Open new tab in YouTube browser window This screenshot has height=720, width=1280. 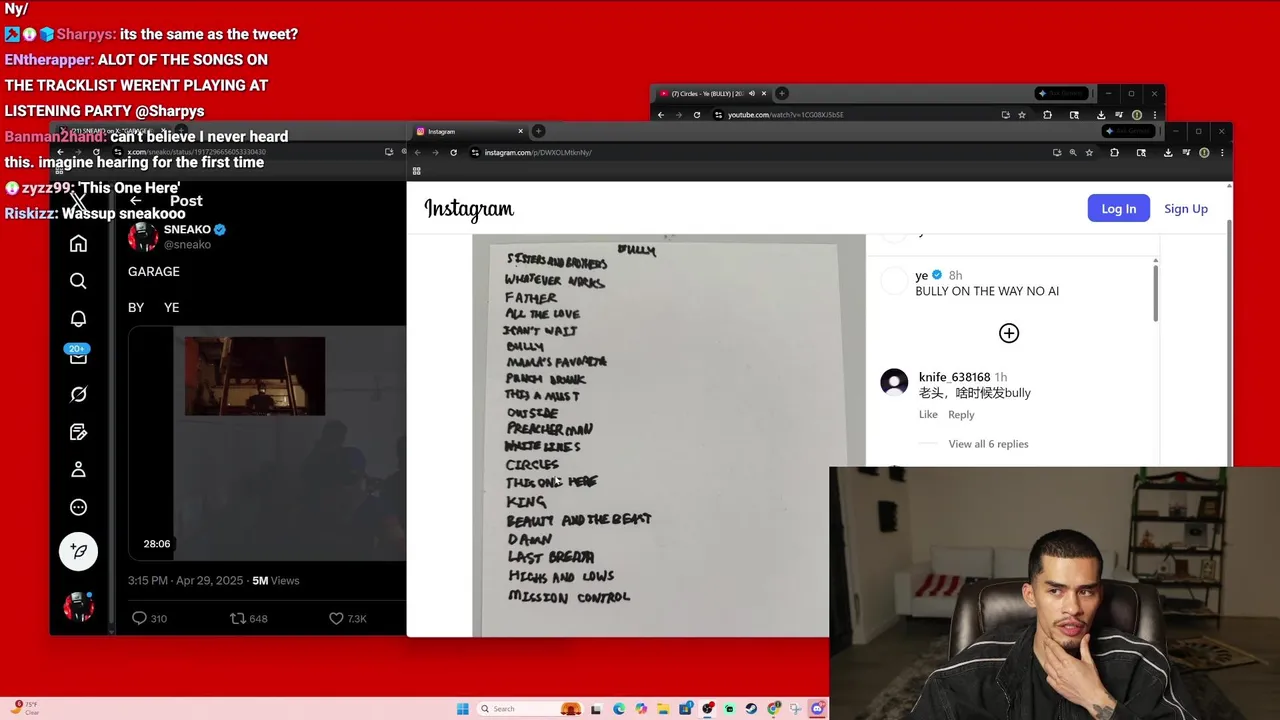[782, 93]
